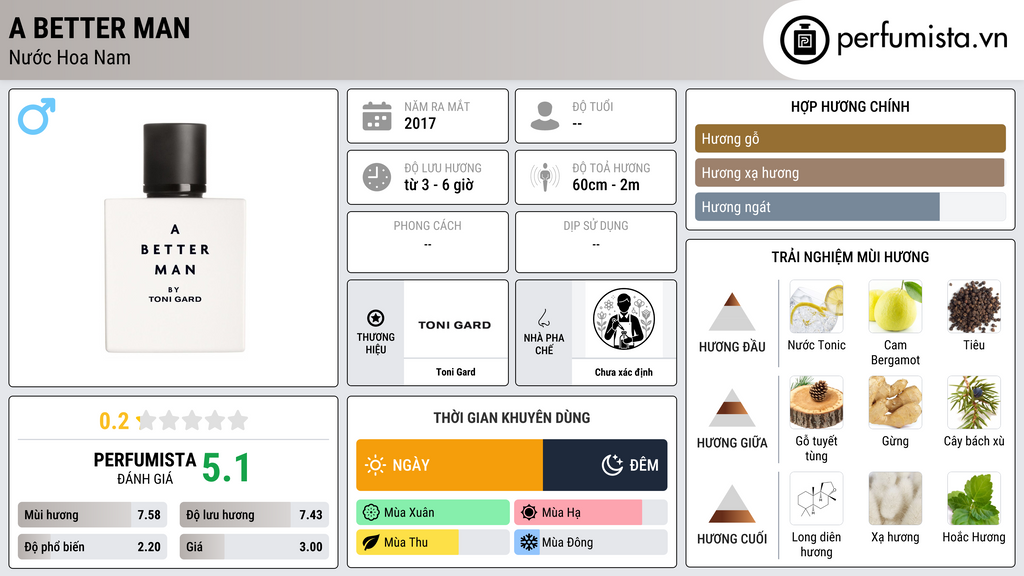Image resolution: width=1024 pixels, height=576 pixels.
Task: Click the star badge Thương hiệu icon
Action: pos(376,318)
